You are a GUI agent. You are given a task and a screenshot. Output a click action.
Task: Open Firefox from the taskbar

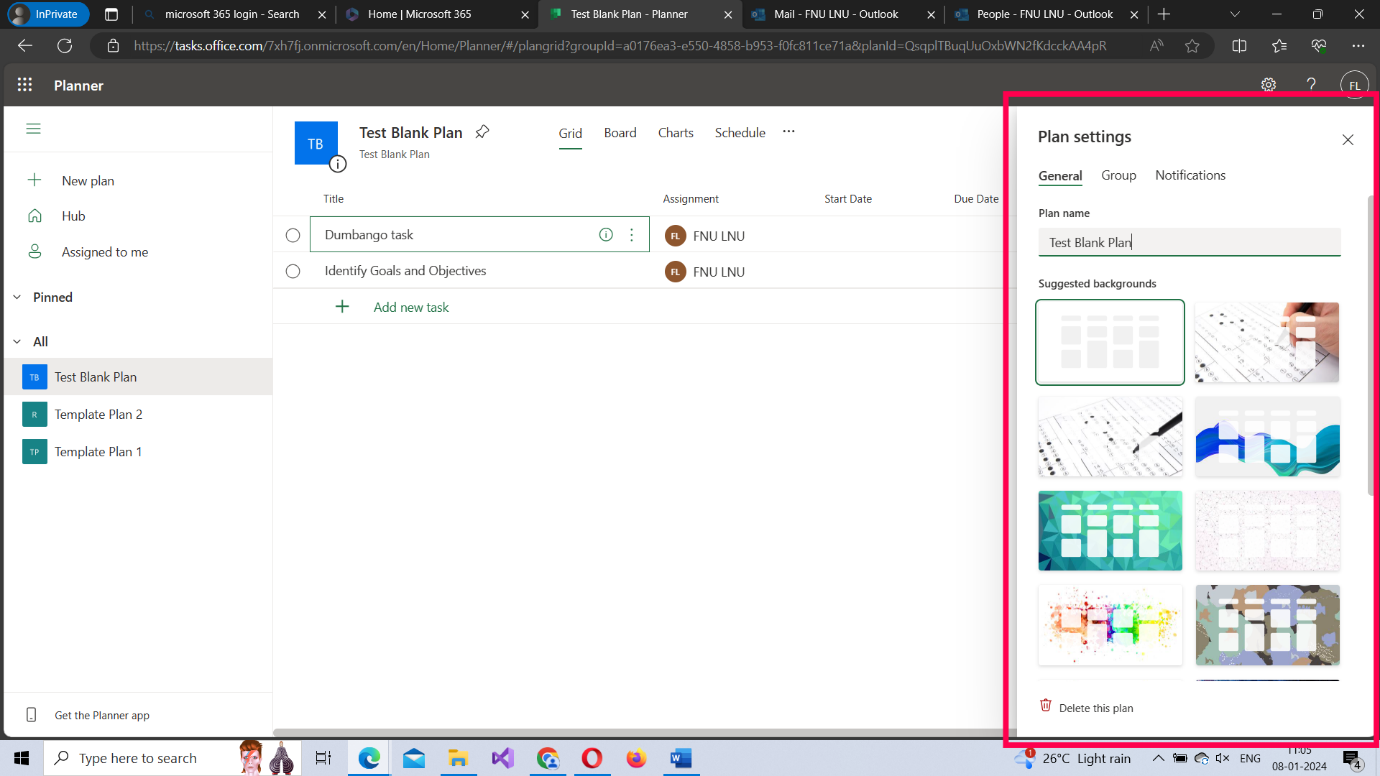637,758
